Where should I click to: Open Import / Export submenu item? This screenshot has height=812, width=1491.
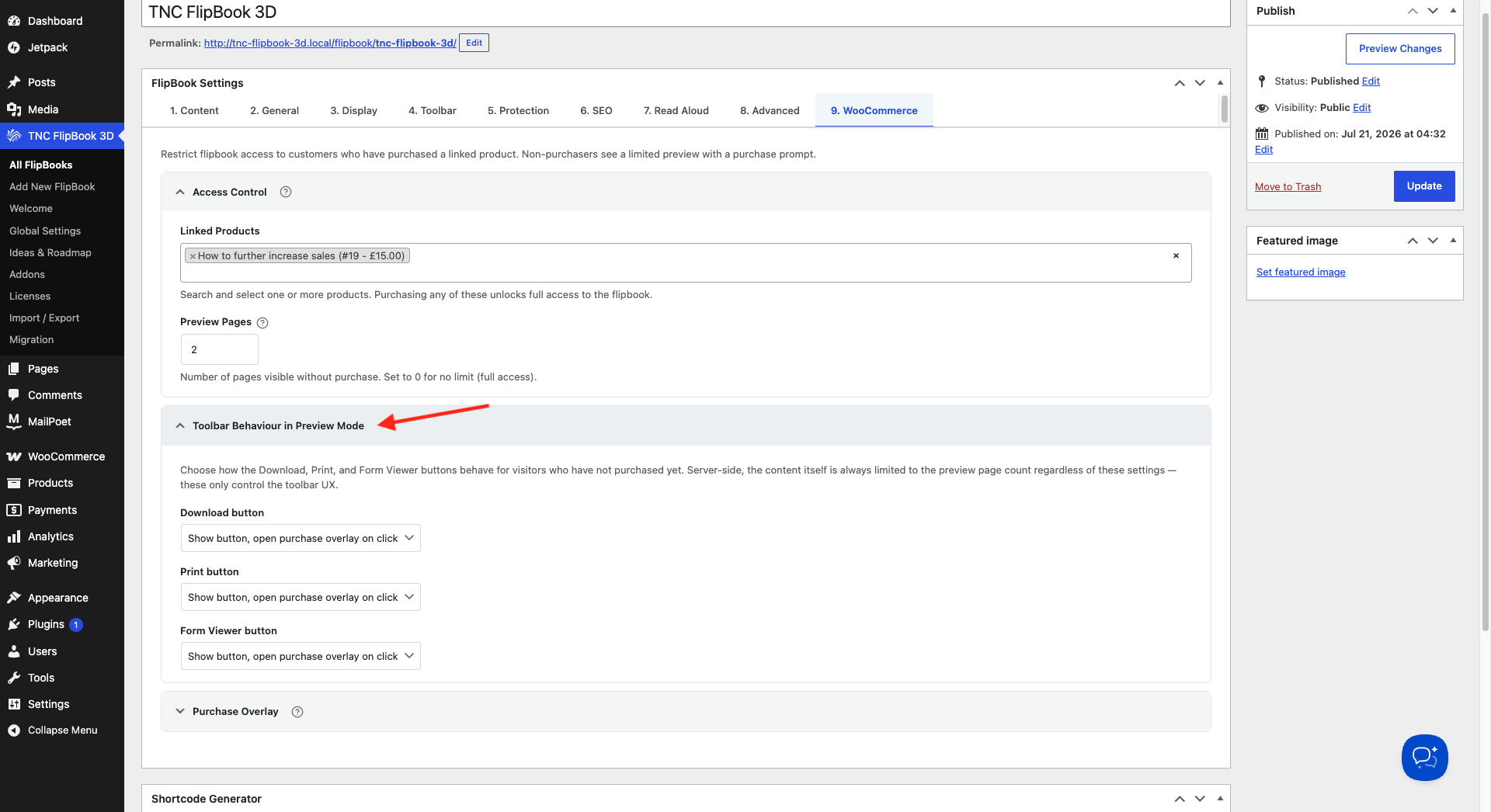tap(44, 318)
